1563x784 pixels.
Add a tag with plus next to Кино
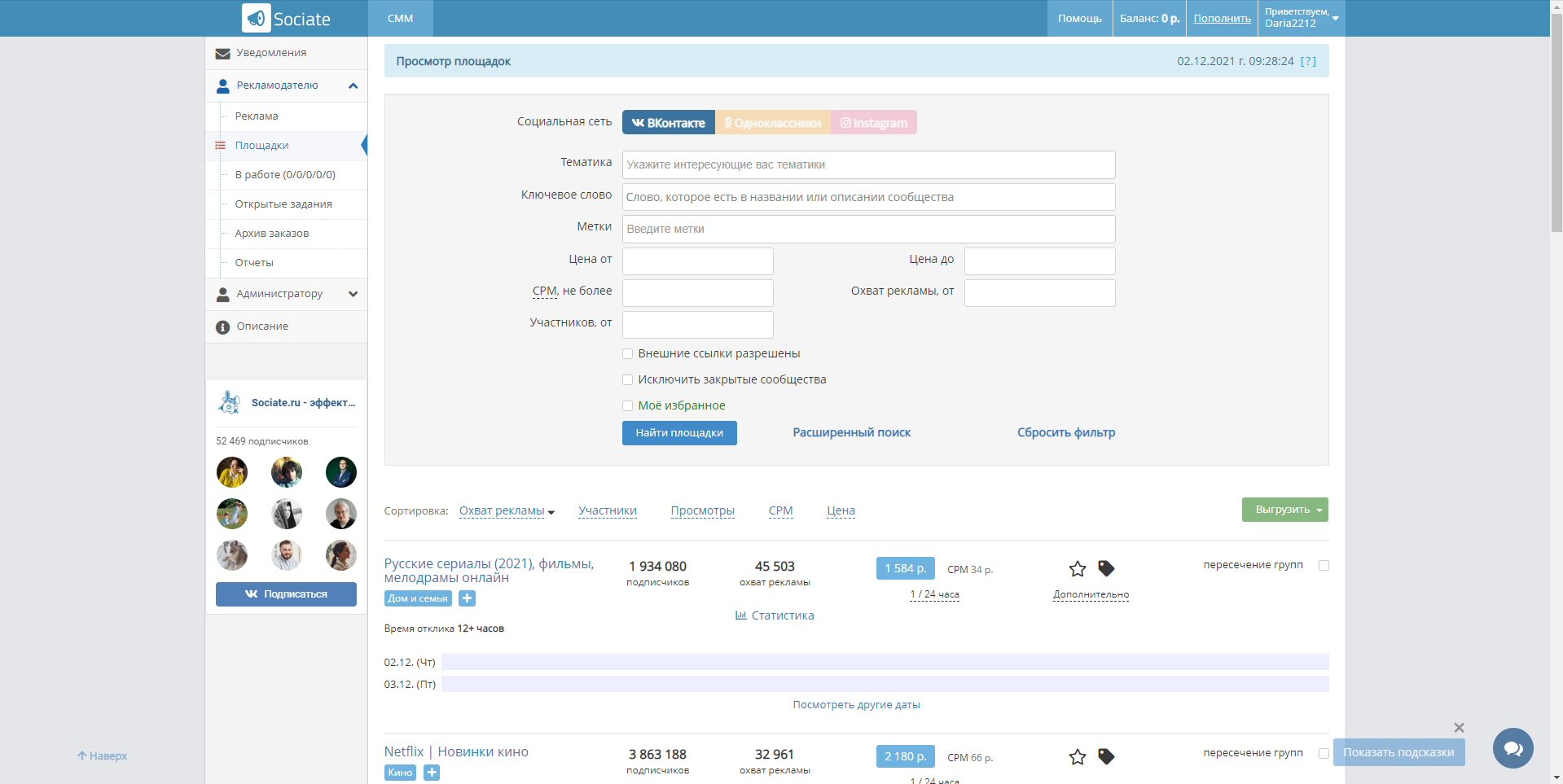[432, 773]
